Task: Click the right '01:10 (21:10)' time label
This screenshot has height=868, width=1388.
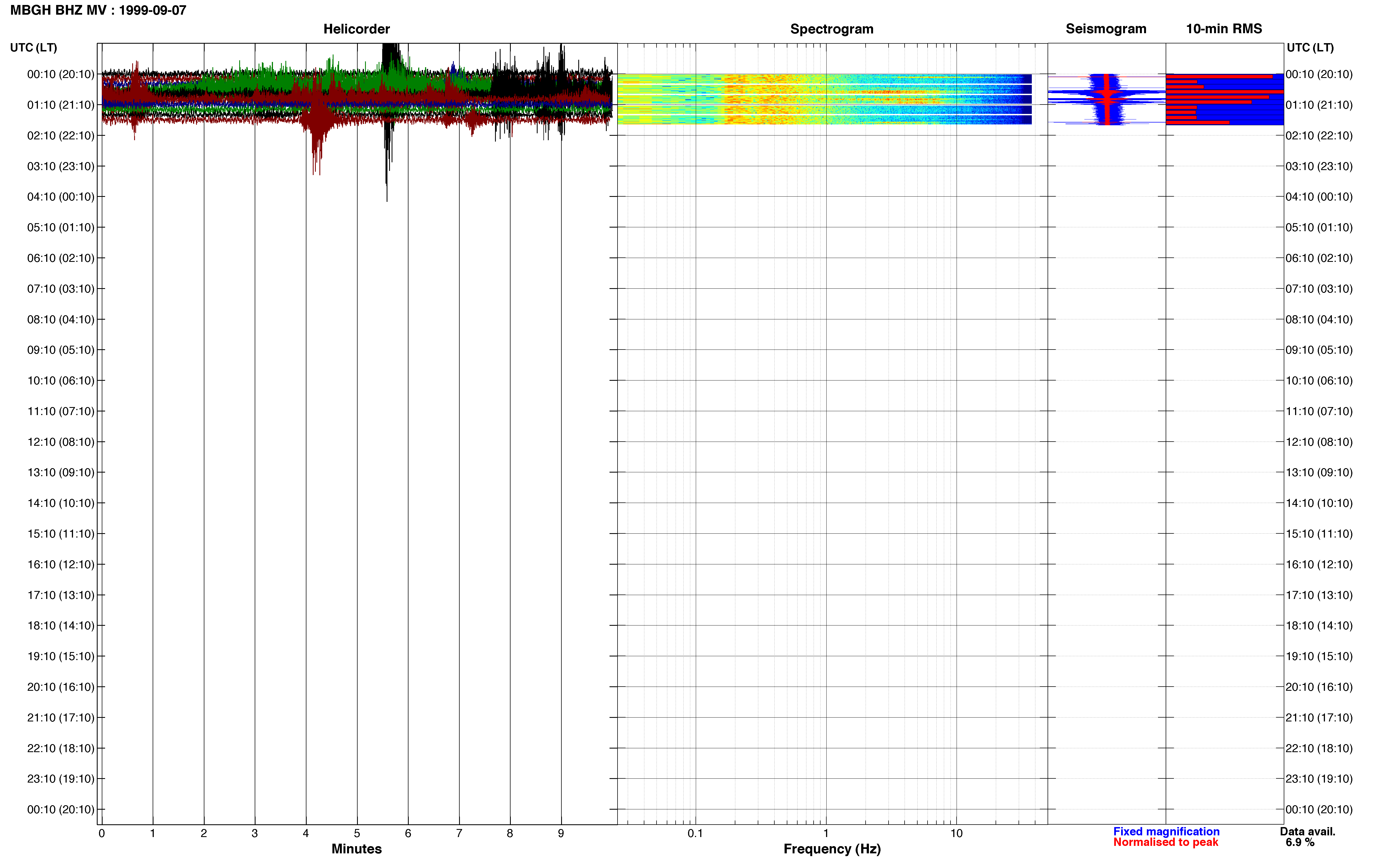Action: (1319, 105)
